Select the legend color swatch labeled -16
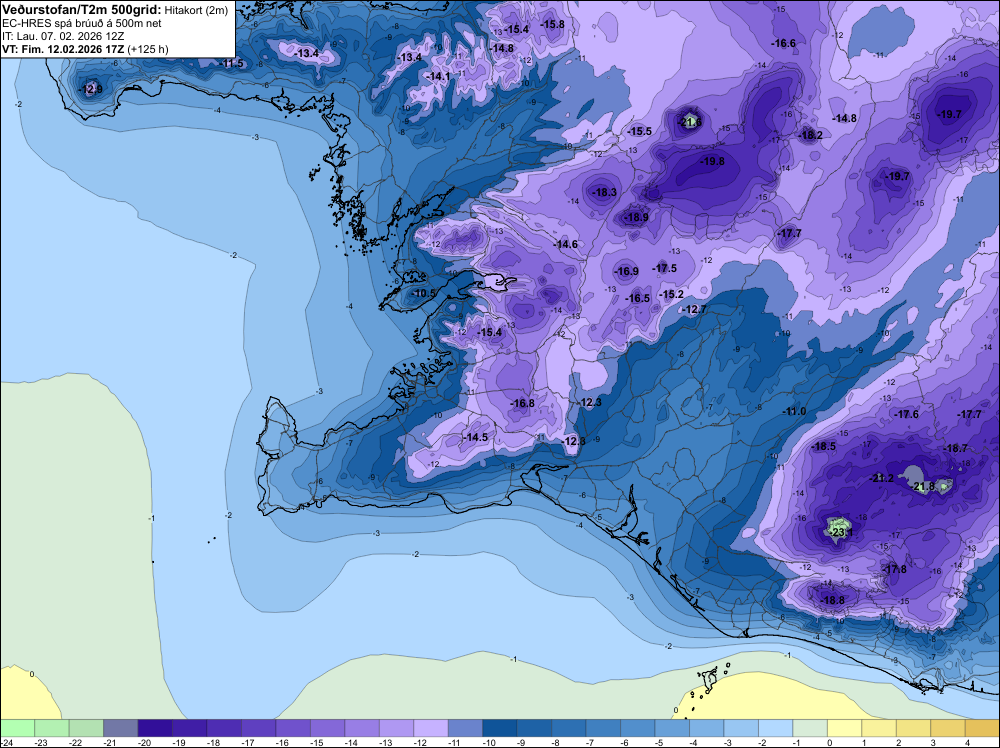This screenshot has height=748, width=1000. click(293, 728)
